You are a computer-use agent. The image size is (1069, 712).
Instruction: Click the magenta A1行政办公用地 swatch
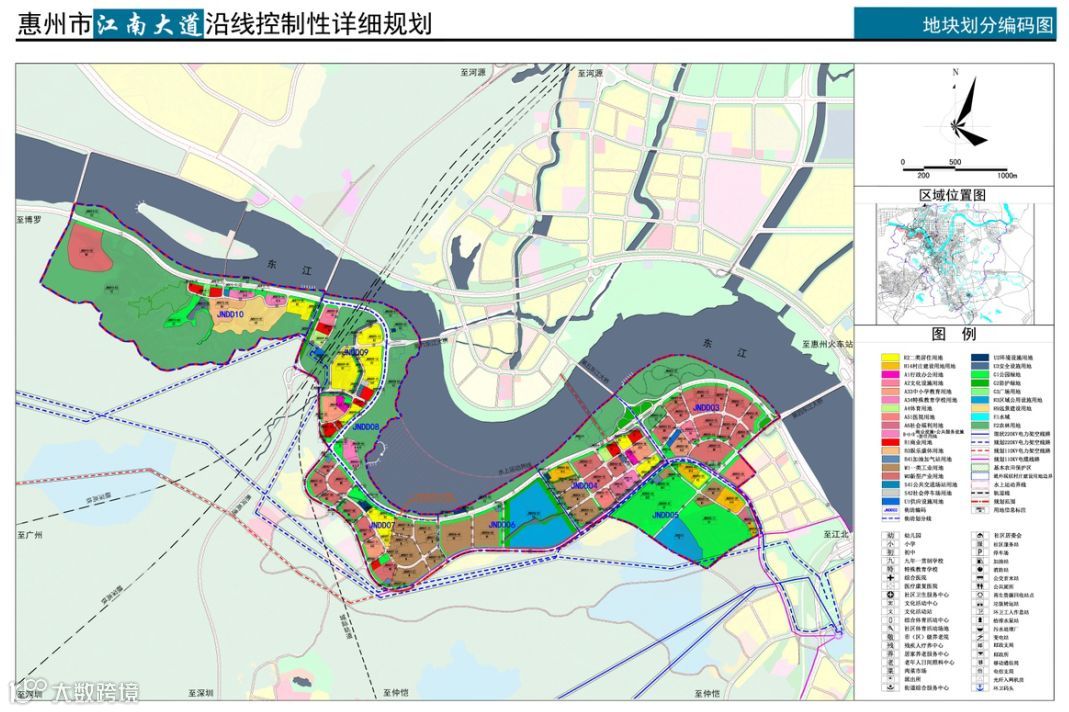tap(890, 374)
